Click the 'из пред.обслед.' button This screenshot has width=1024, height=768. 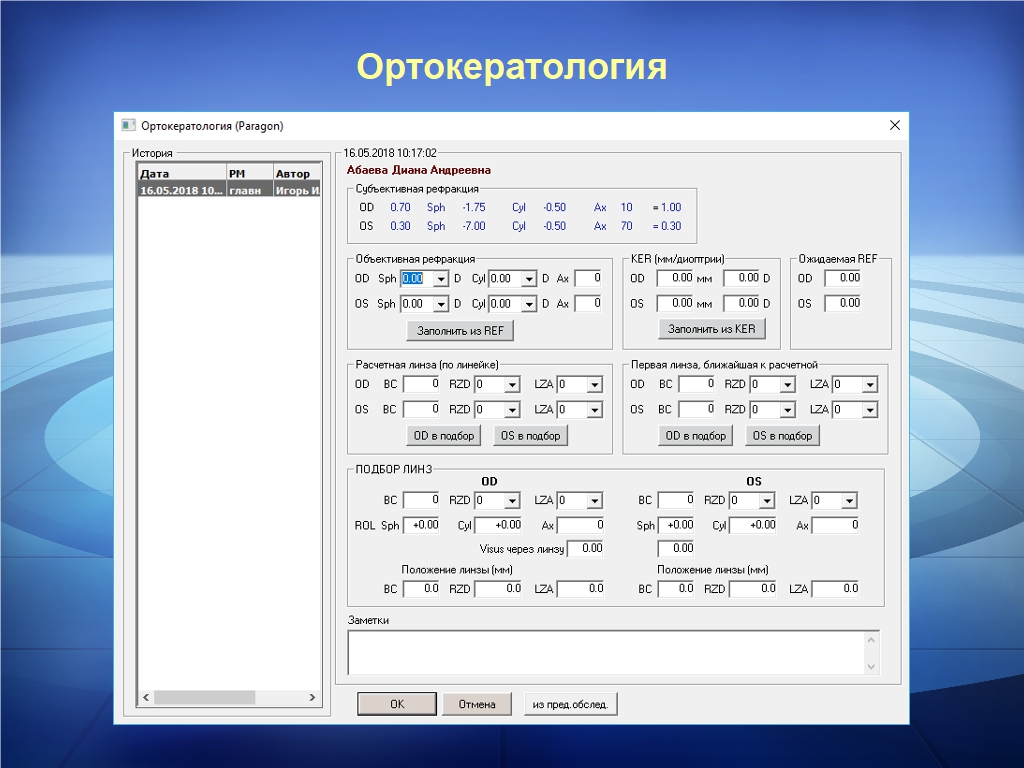click(x=570, y=704)
